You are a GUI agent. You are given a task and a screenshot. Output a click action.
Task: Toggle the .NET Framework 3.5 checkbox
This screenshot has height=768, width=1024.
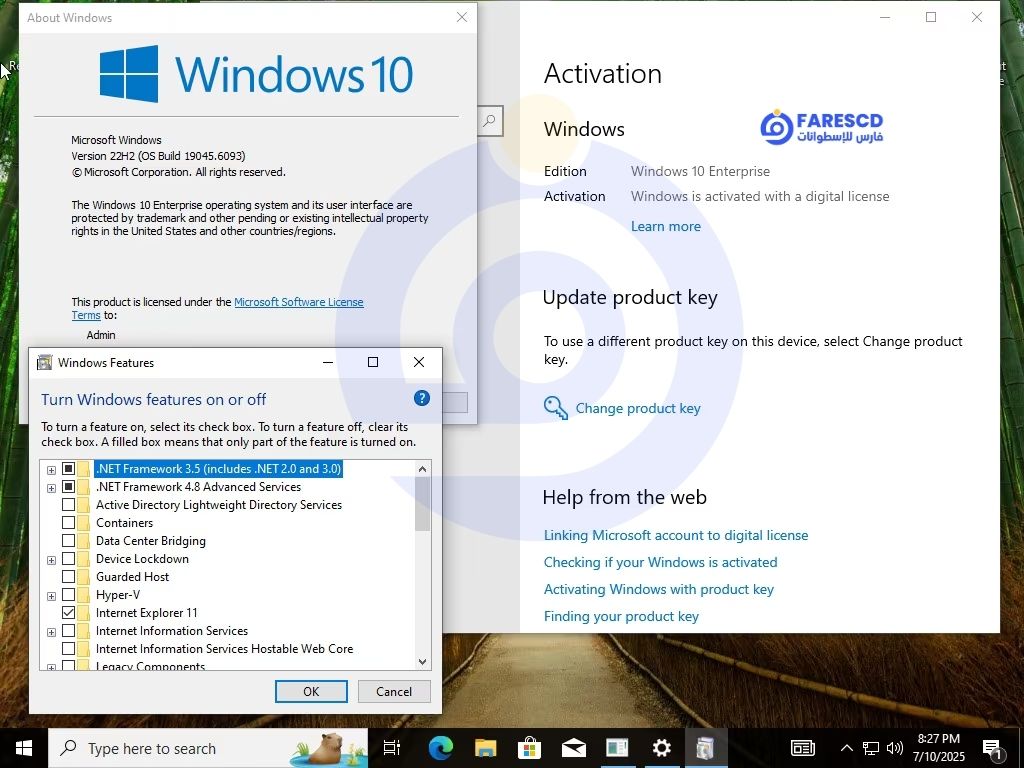[x=69, y=468]
